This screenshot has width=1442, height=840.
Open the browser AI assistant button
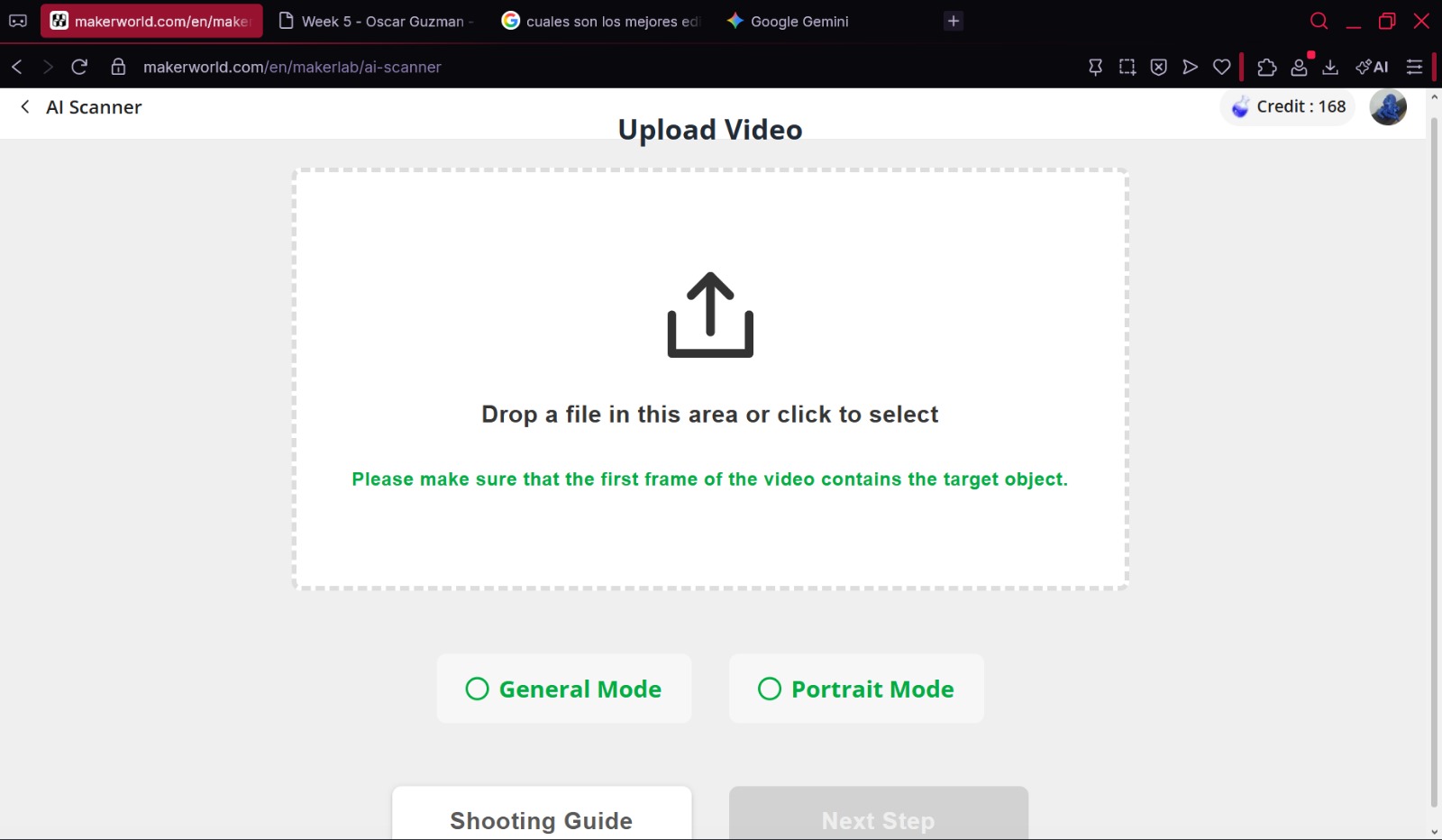(1372, 67)
